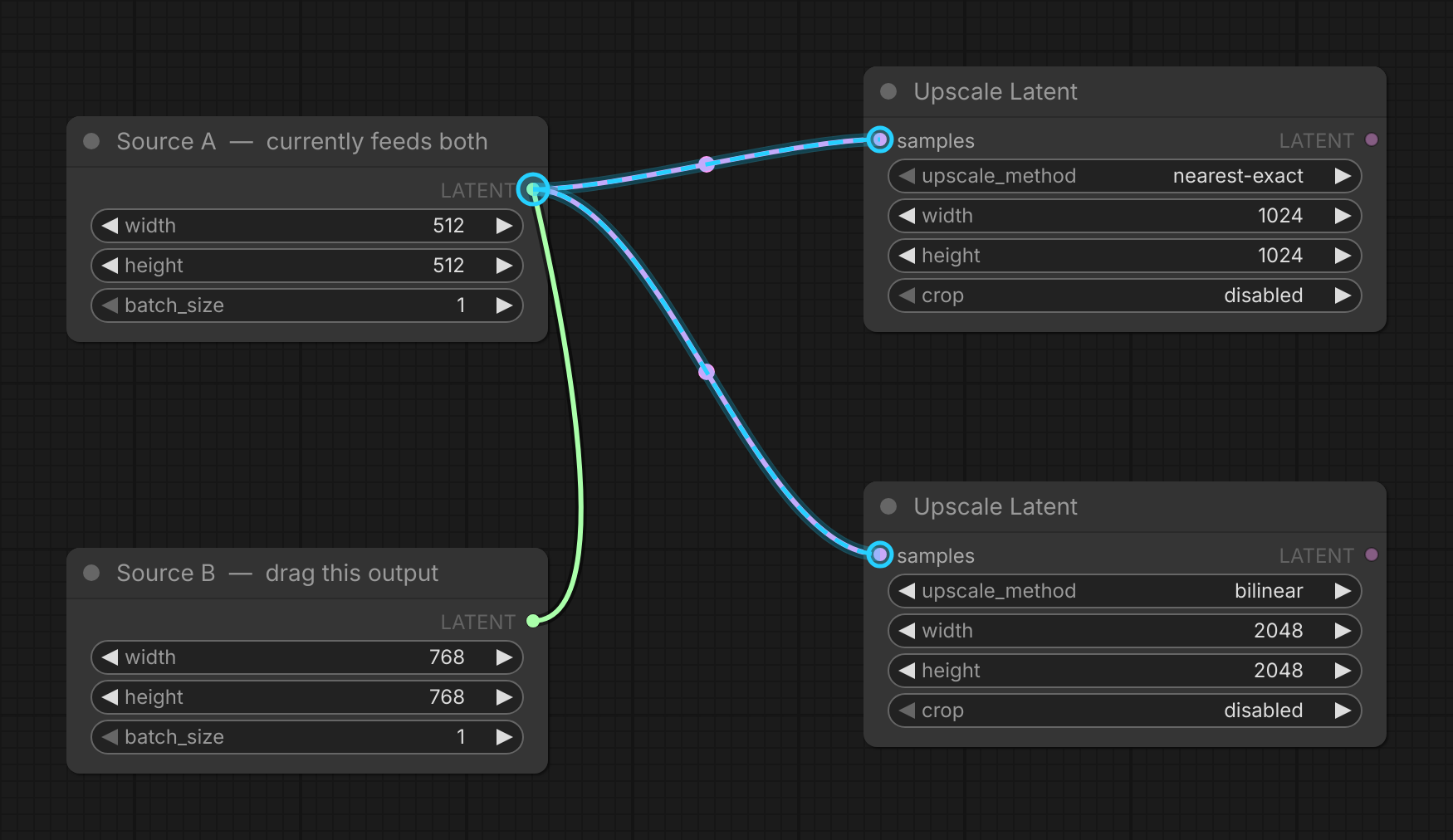Increase width 2048 with right arrow
Viewport: 1453px width, 840px height.
pos(1343,631)
